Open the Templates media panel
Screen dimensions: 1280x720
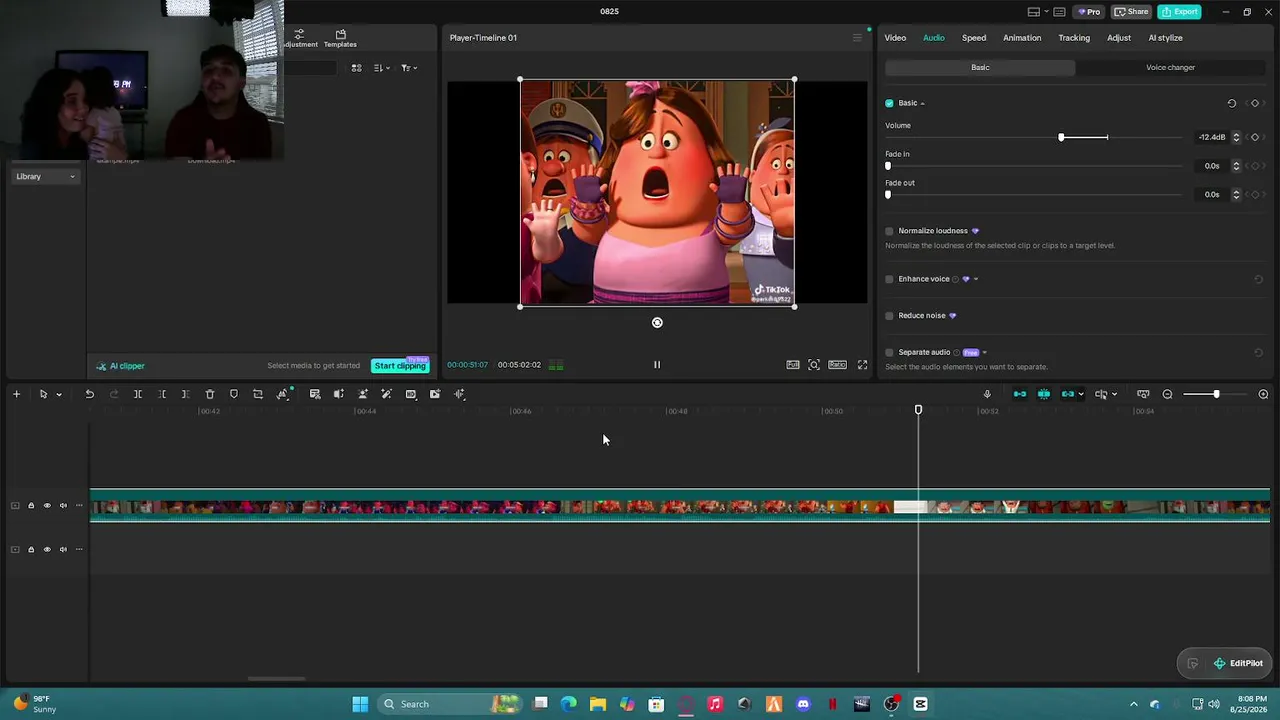point(340,38)
